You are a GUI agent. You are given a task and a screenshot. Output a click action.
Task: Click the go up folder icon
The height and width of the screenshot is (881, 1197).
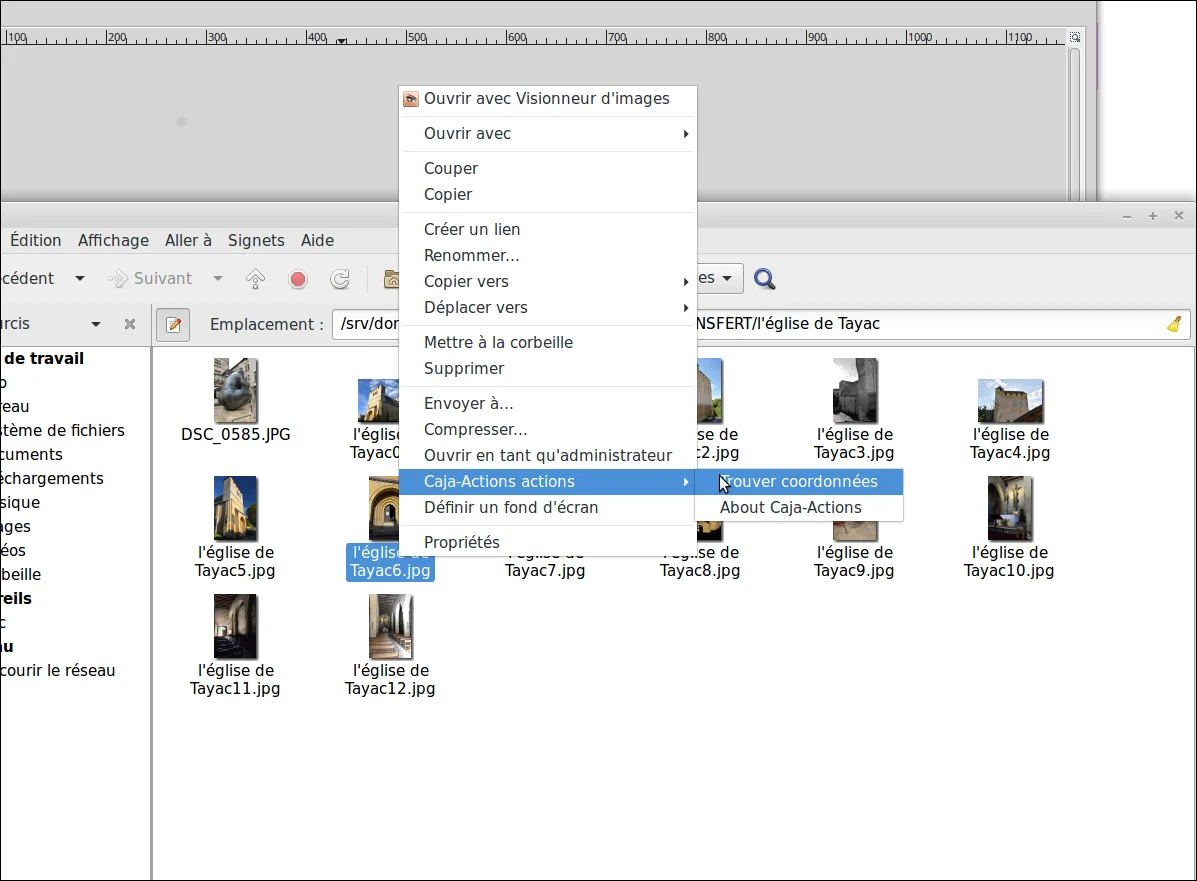tap(256, 279)
